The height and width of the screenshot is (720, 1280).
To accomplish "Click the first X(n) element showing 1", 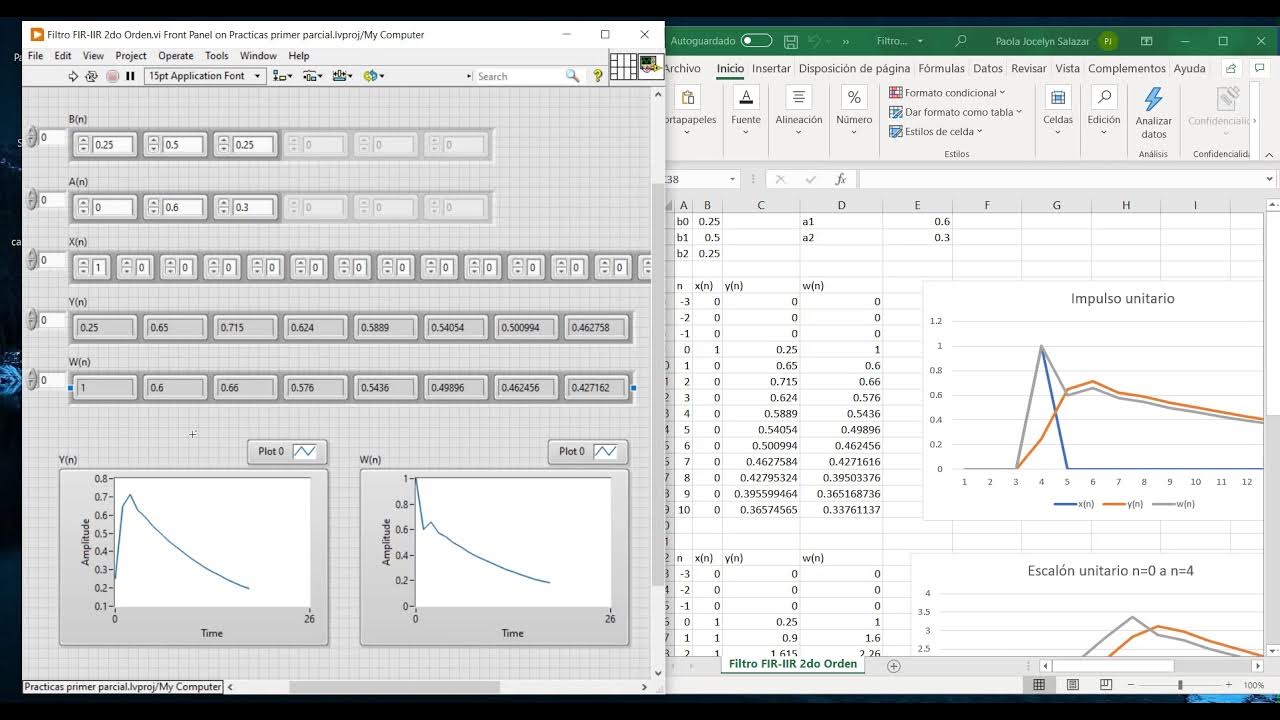I will (98, 268).
